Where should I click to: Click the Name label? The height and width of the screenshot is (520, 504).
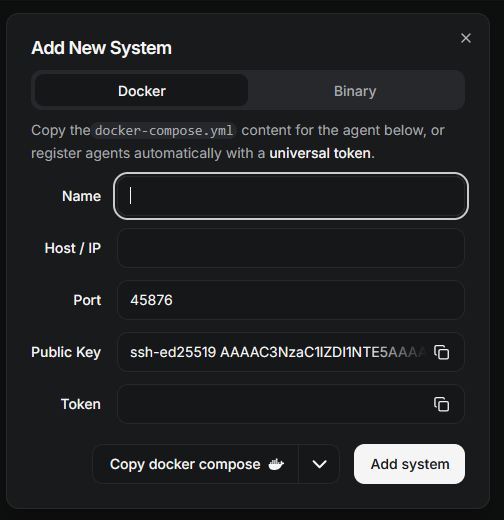coord(81,196)
